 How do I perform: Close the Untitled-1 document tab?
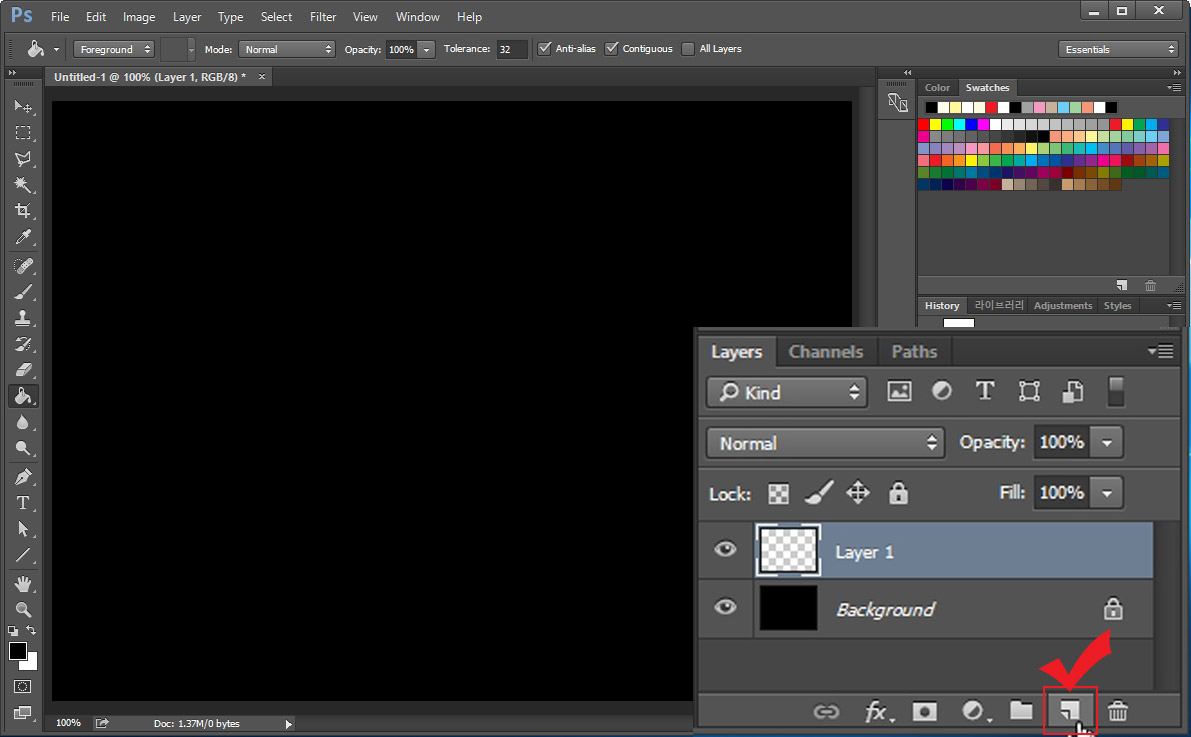[262, 77]
